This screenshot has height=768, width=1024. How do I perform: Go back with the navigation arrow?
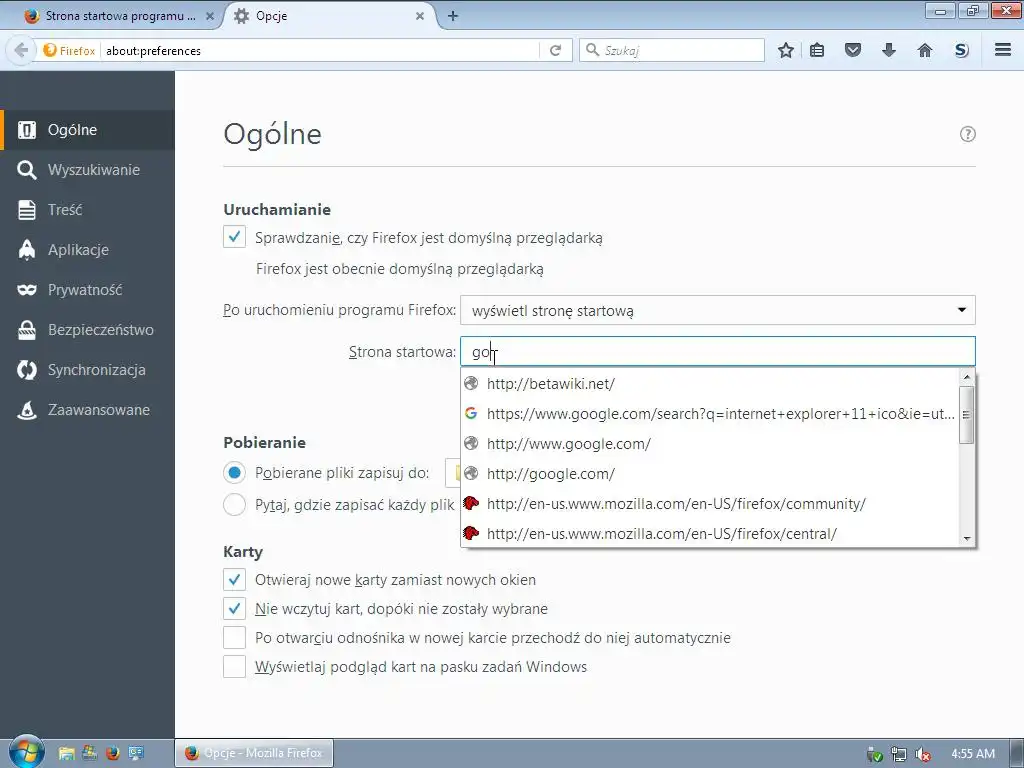[21, 50]
